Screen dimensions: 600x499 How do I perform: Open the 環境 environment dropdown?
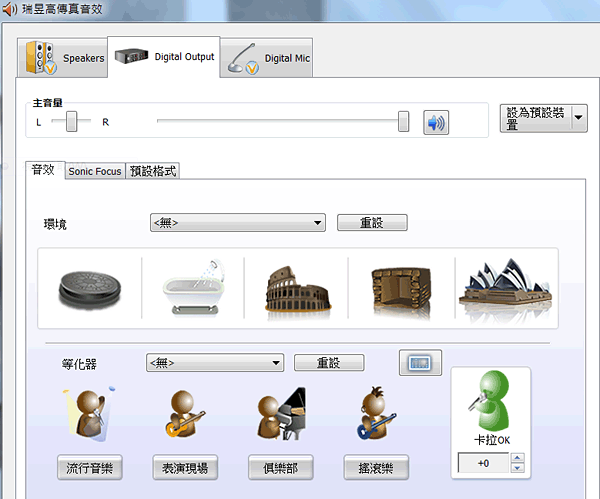click(x=238, y=223)
